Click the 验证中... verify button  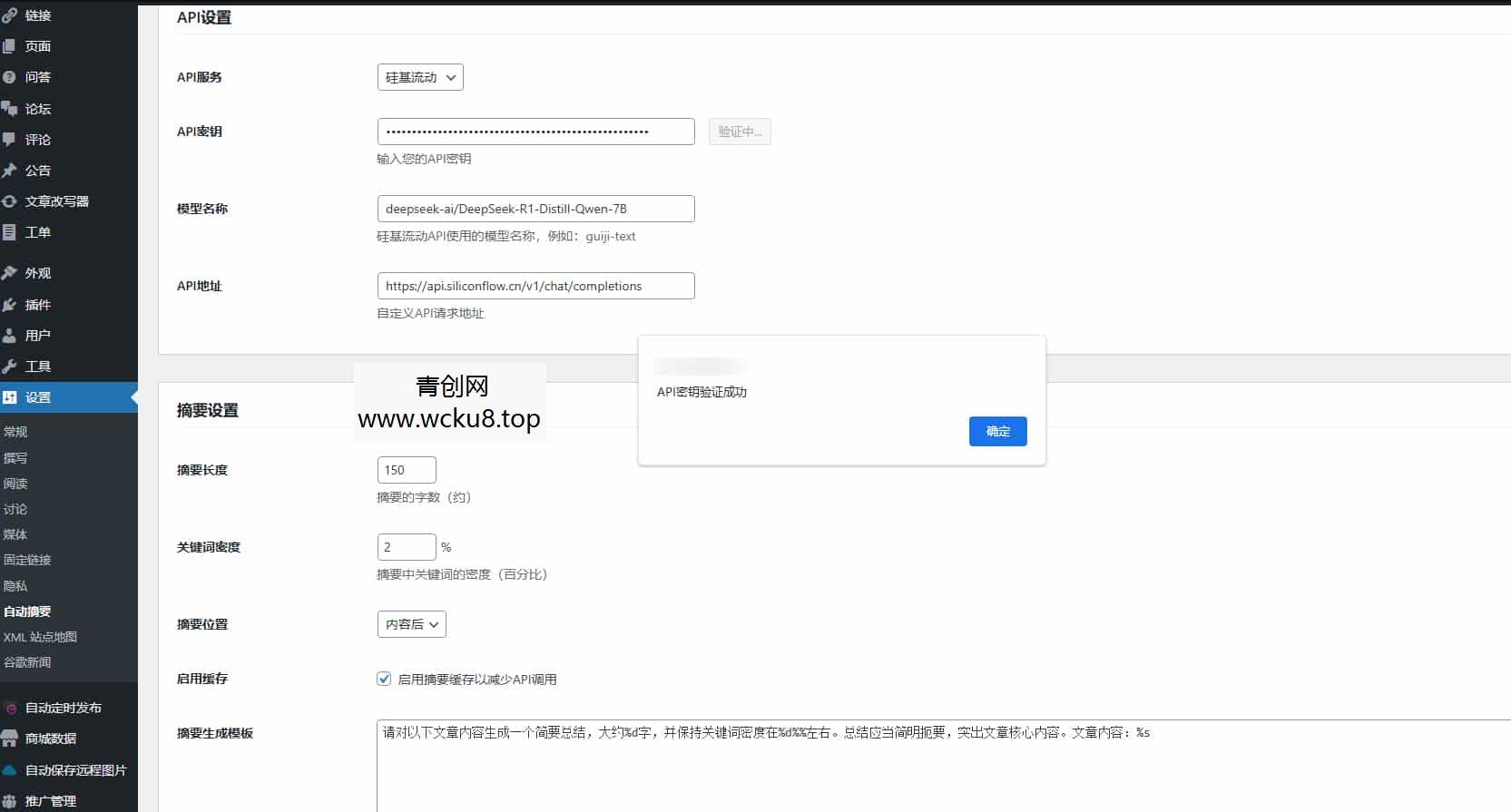point(740,132)
